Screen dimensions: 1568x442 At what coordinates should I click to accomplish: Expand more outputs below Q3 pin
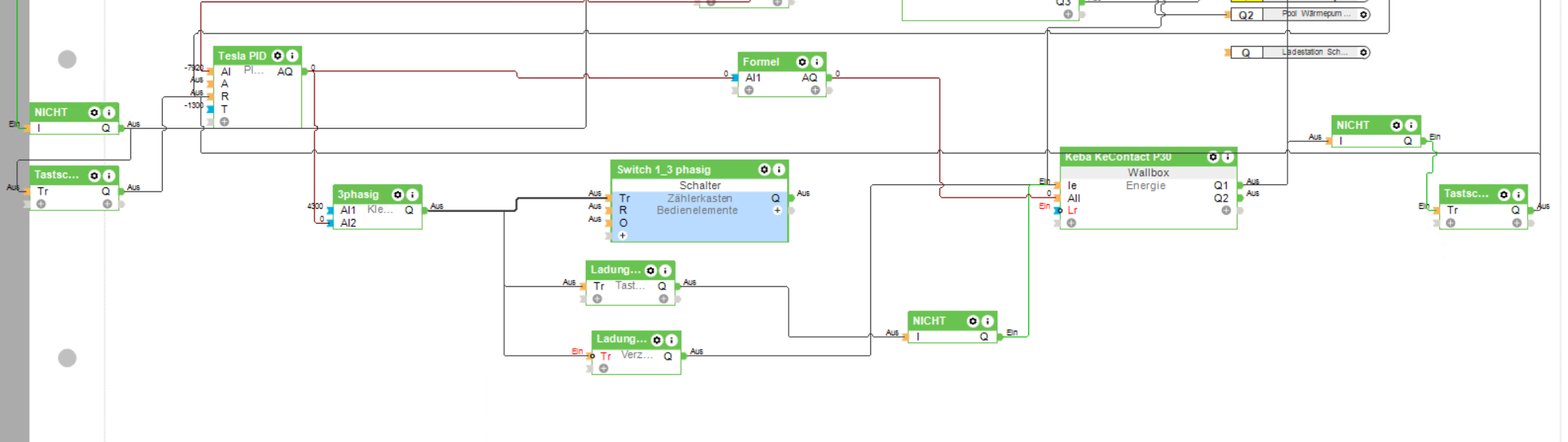click(x=1068, y=14)
